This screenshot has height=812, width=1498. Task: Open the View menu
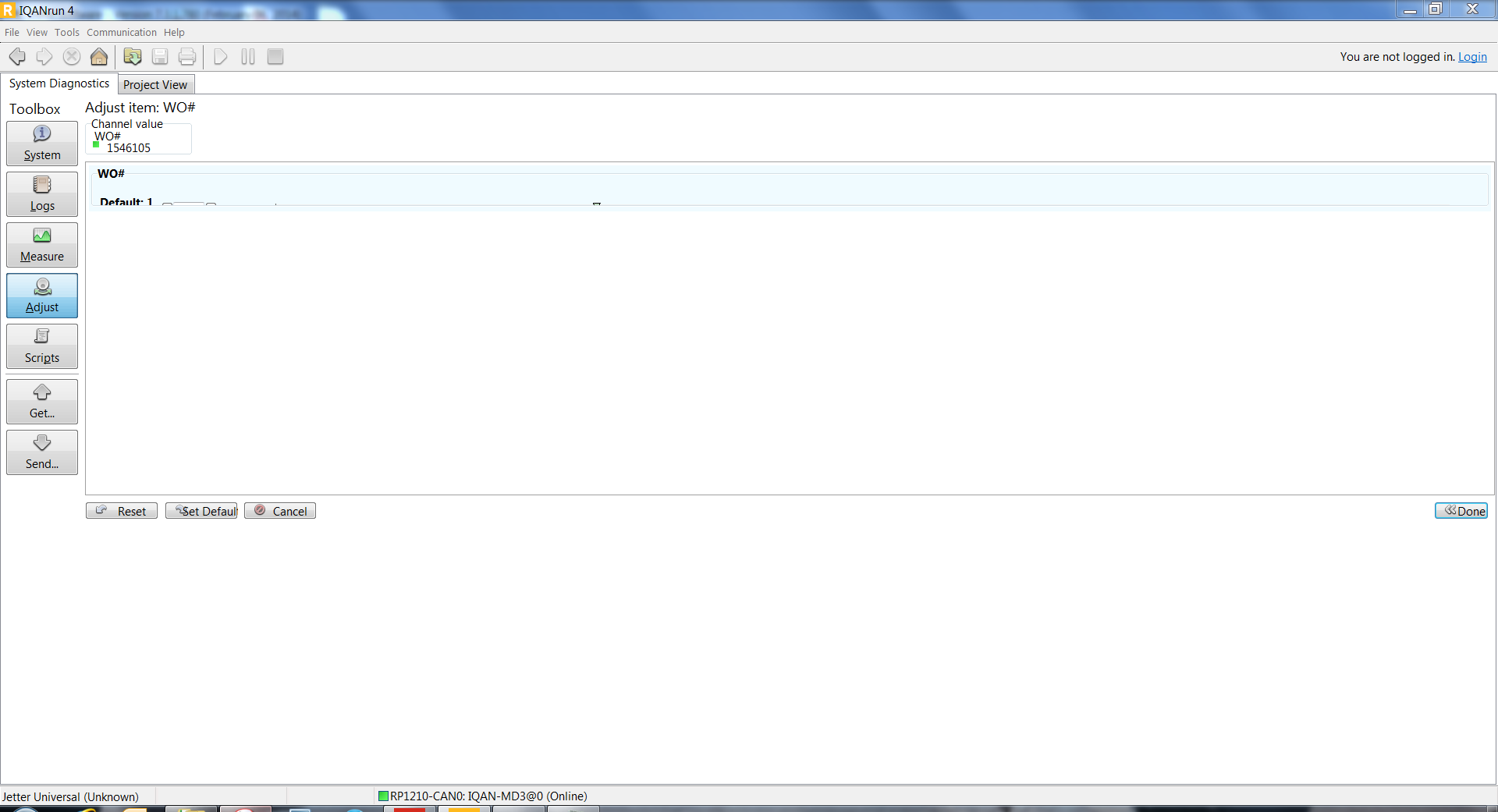37,32
